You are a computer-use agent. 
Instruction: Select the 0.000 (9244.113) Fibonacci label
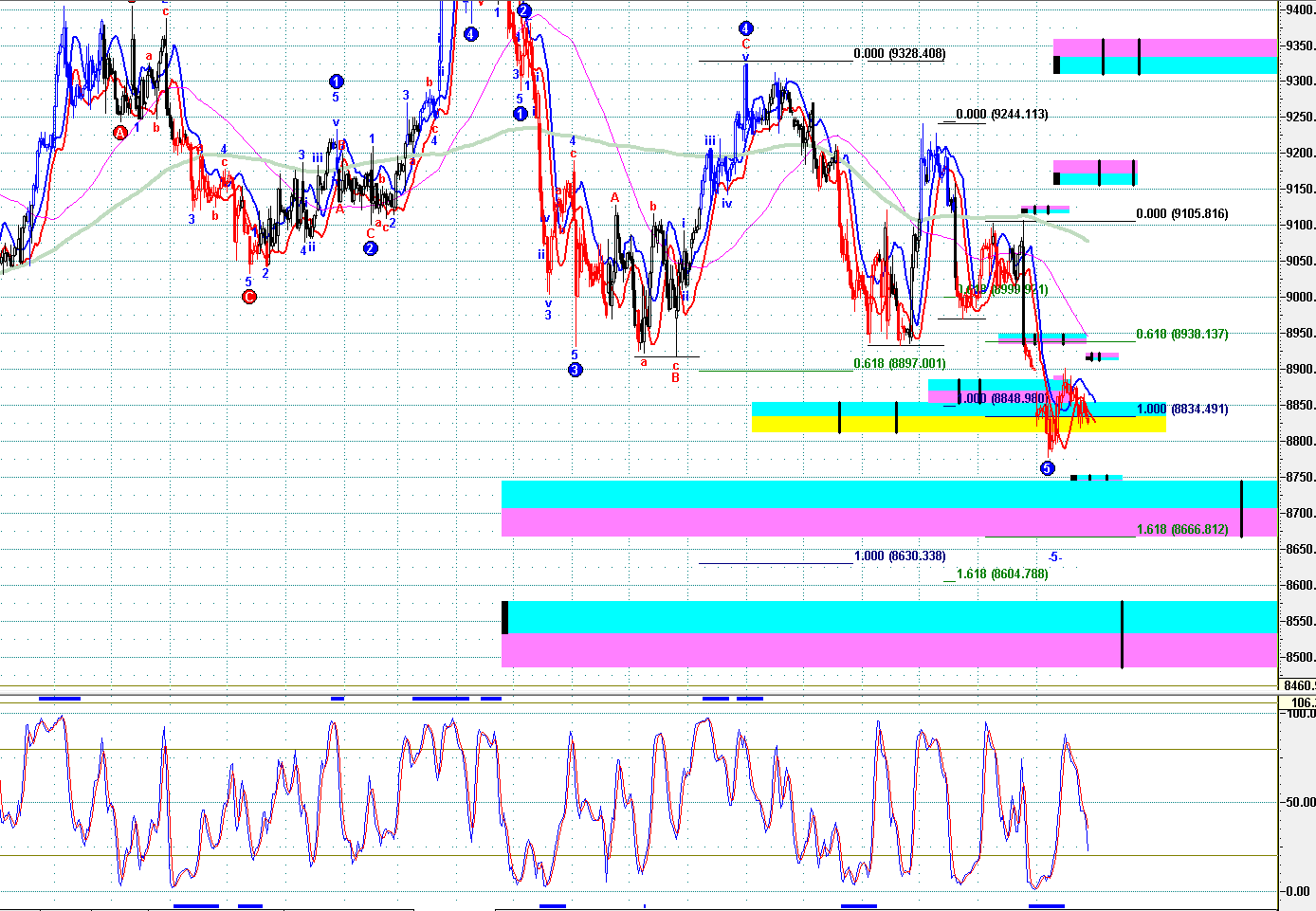tap(1001, 115)
